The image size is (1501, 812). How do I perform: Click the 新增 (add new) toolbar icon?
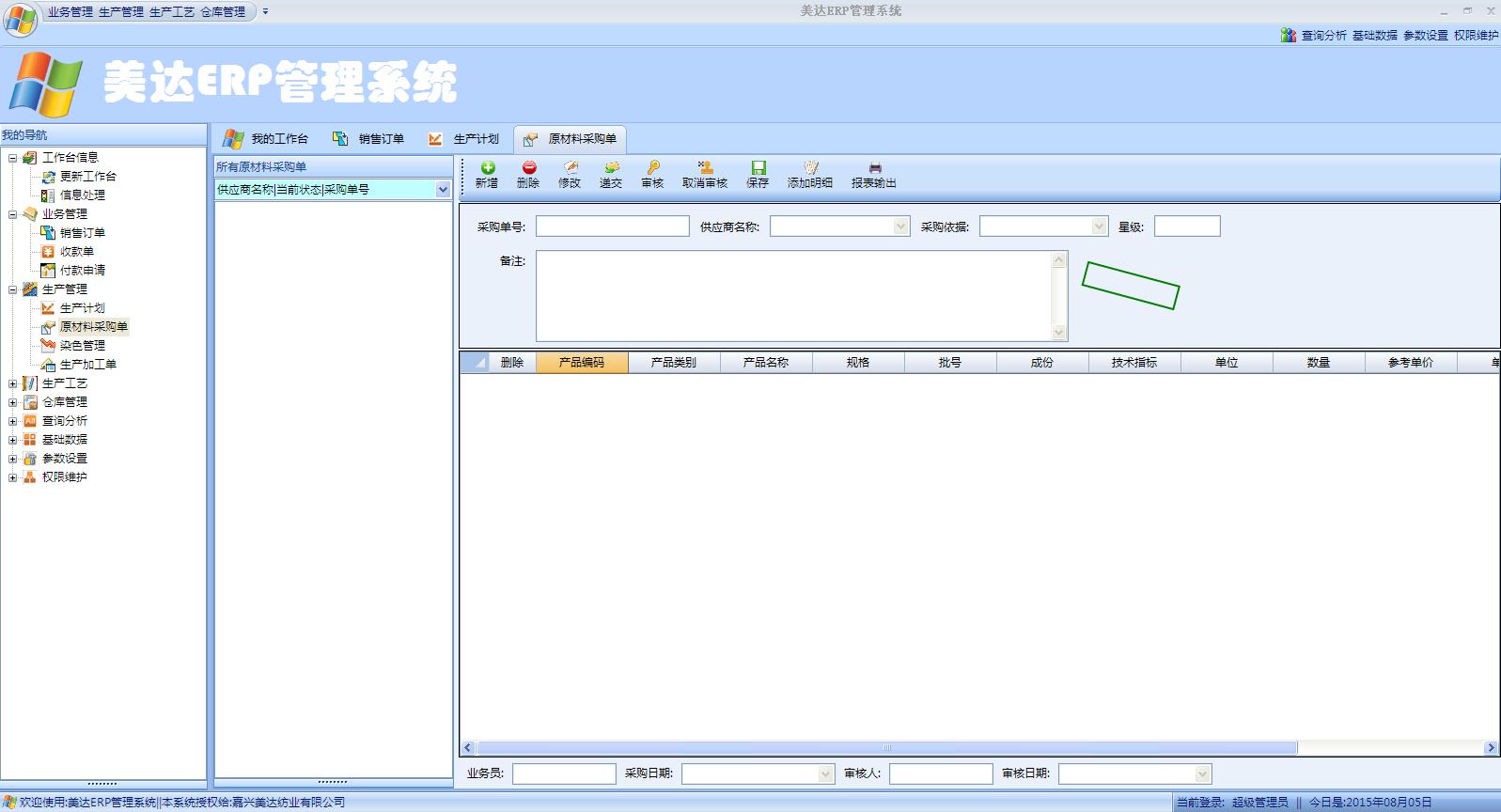tap(487, 168)
